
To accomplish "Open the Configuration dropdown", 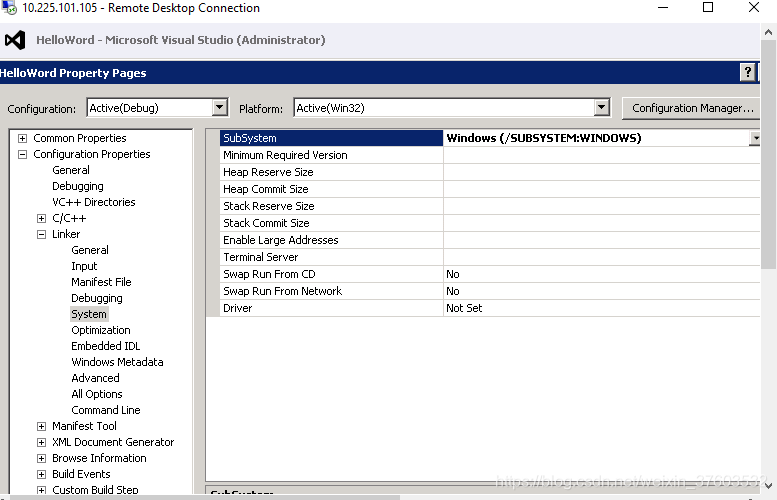I will click(x=220, y=108).
